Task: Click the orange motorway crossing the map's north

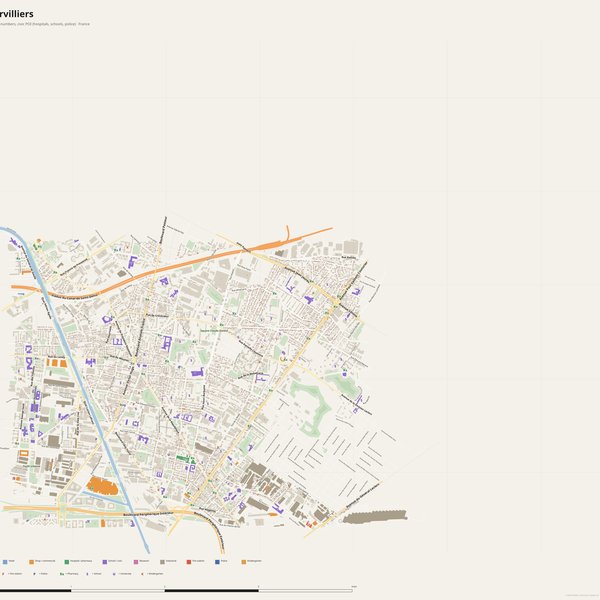Action: 172,267
